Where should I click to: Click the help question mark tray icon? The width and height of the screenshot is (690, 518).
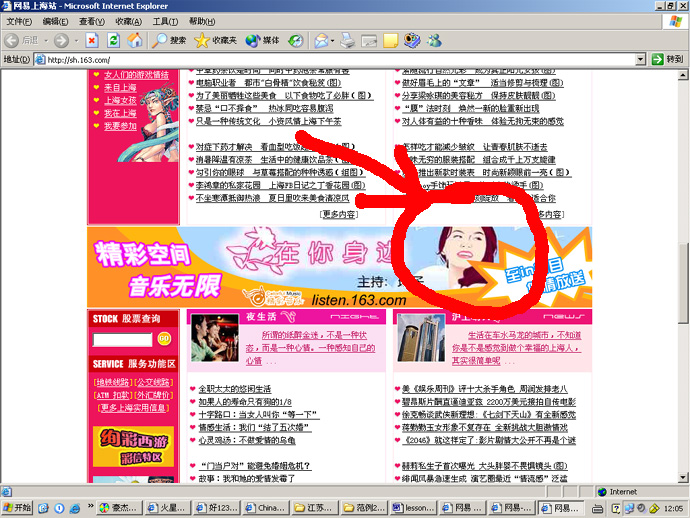click(616, 508)
